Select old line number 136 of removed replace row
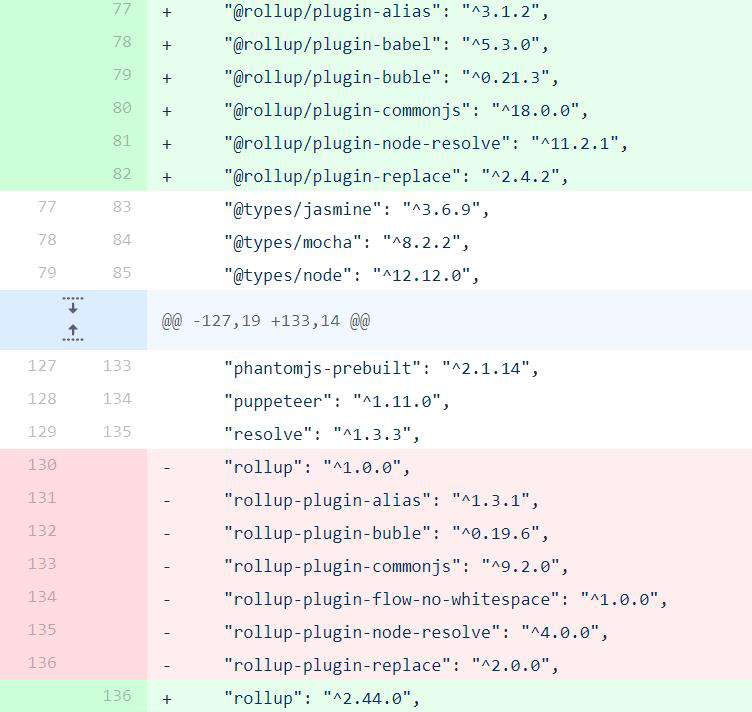This screenshot has width=752, height=712. click(42, 664)
